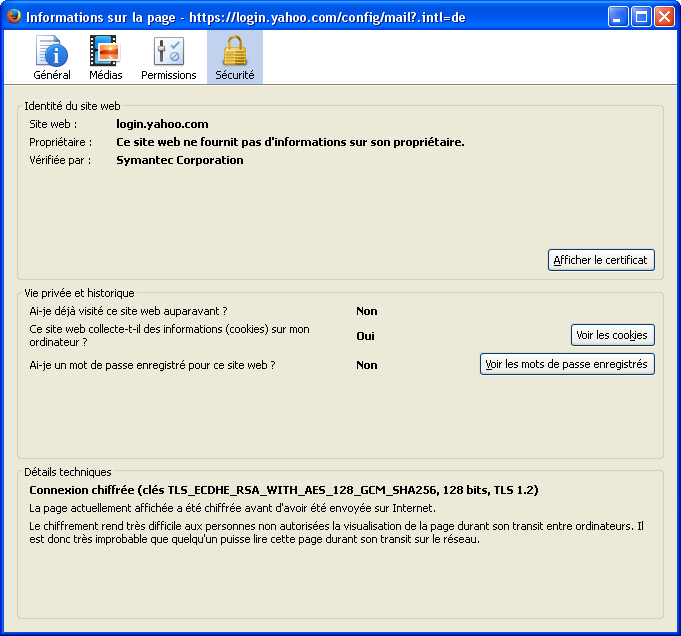Click 'Ce site web collecte-t-il' cookies question
681x636 pixels.
coord(169,336)
